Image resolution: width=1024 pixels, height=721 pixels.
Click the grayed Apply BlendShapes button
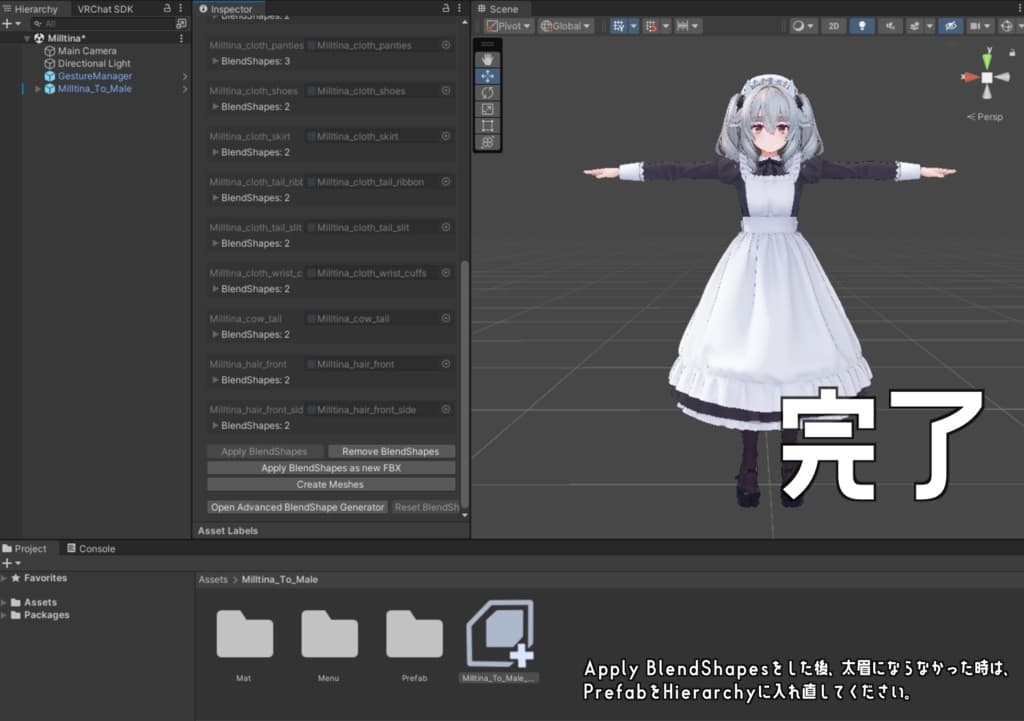tap(264, 451)
